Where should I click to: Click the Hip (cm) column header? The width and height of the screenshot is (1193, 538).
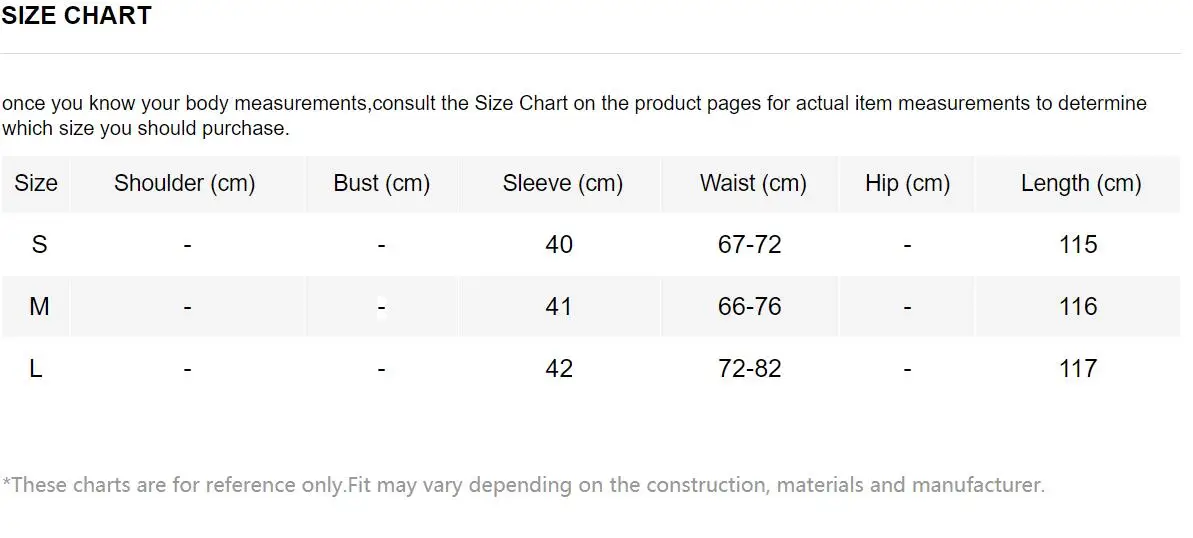(x=907, y=183)
